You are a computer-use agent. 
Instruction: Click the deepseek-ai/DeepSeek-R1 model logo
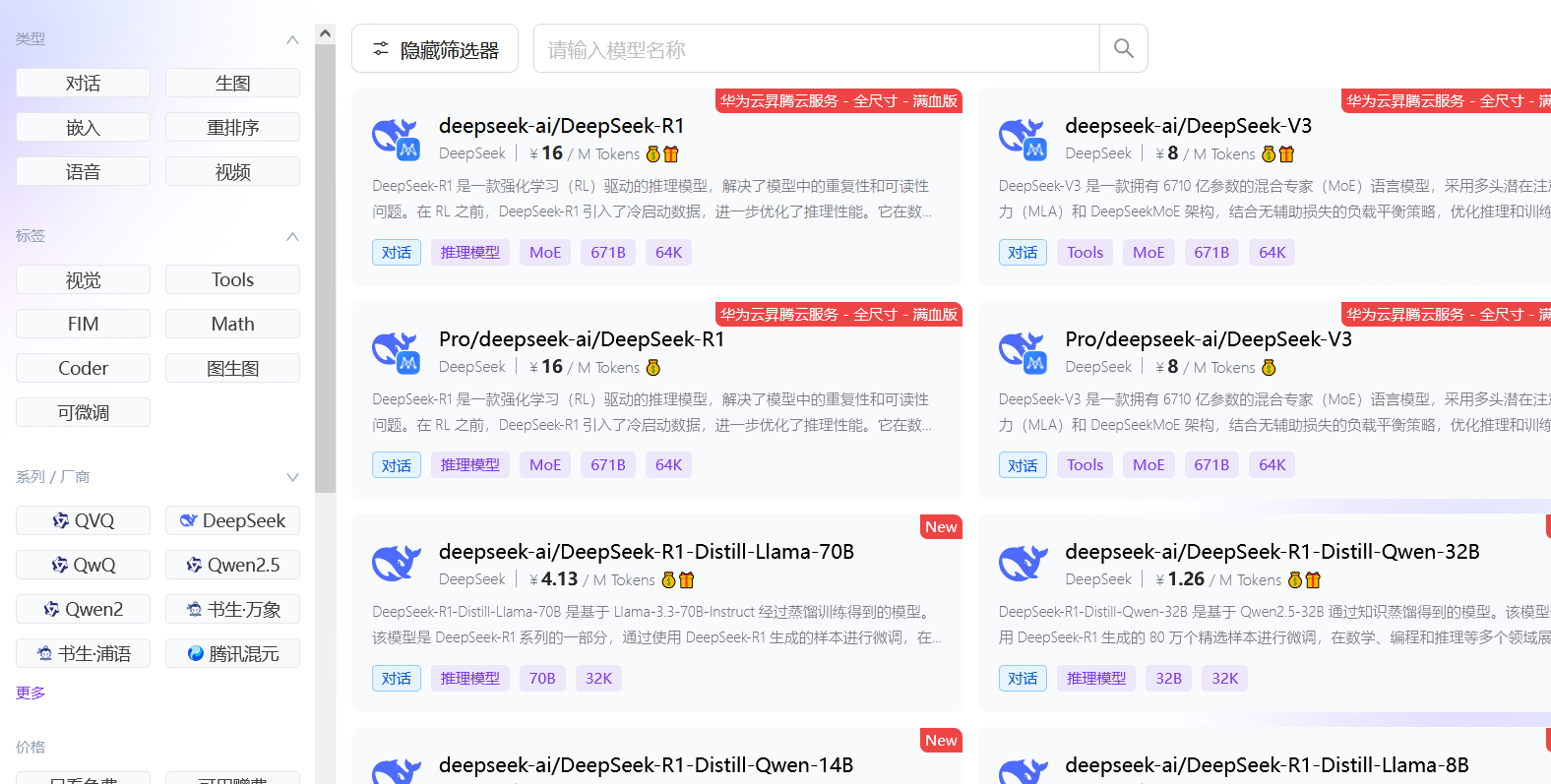pyautogui.click(x=397, y=139)
